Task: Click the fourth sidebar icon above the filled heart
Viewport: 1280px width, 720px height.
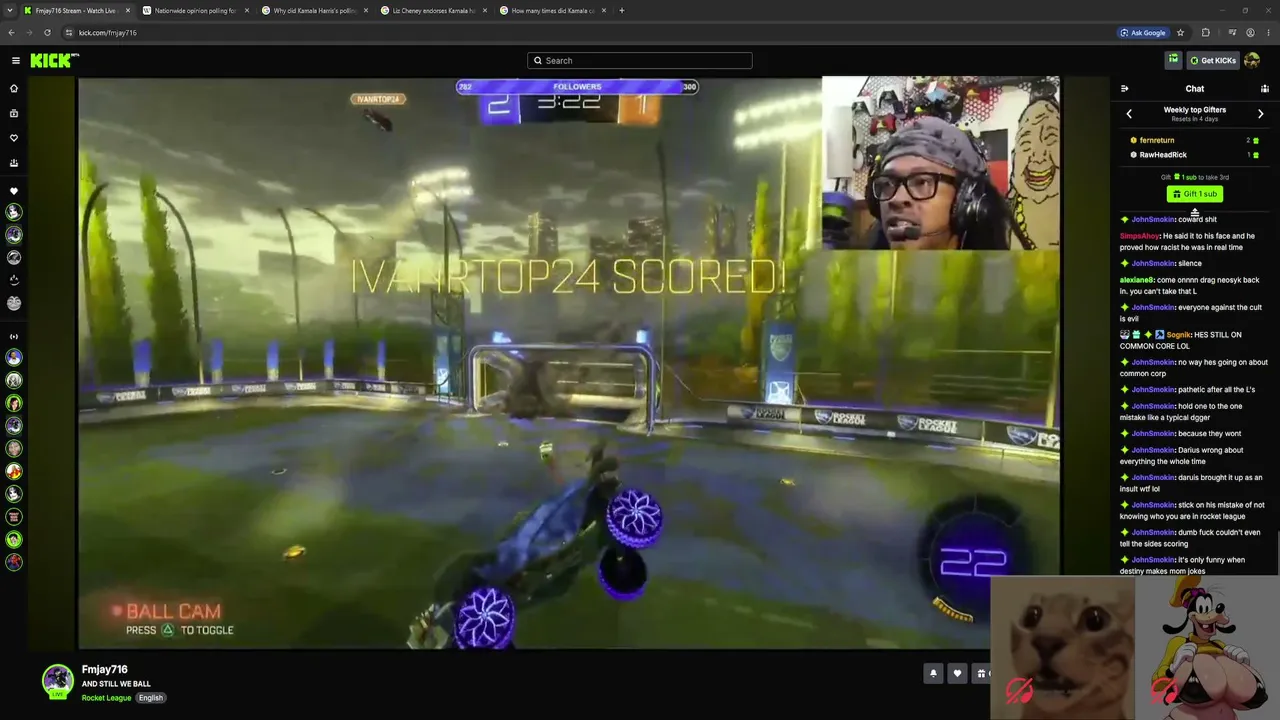Action: point(14,163)
